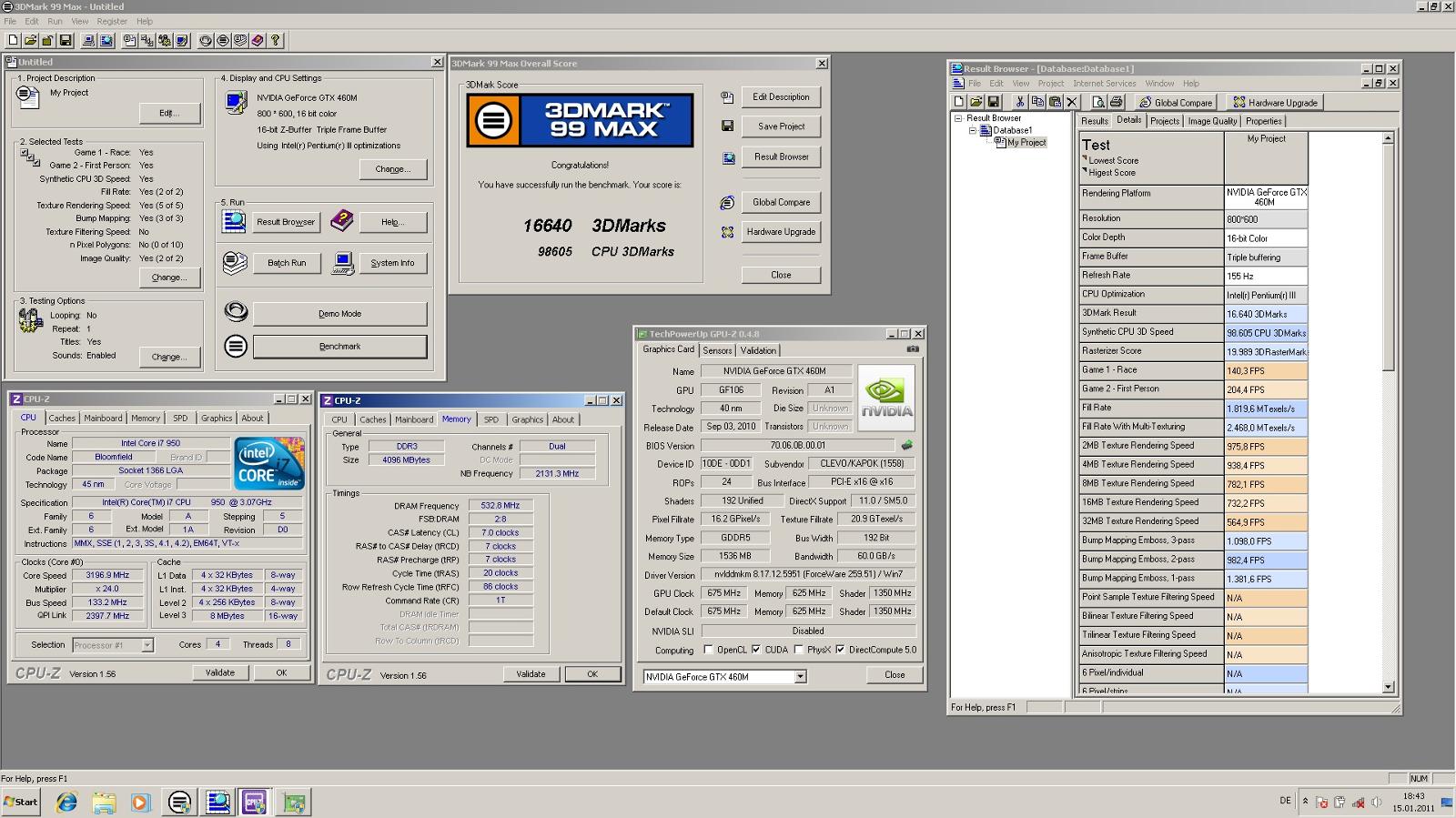This screenshot has height=818, width=1456.
Task: Click the Batch Run icon in 3DMark main toolbar
Action: point(240,40)
